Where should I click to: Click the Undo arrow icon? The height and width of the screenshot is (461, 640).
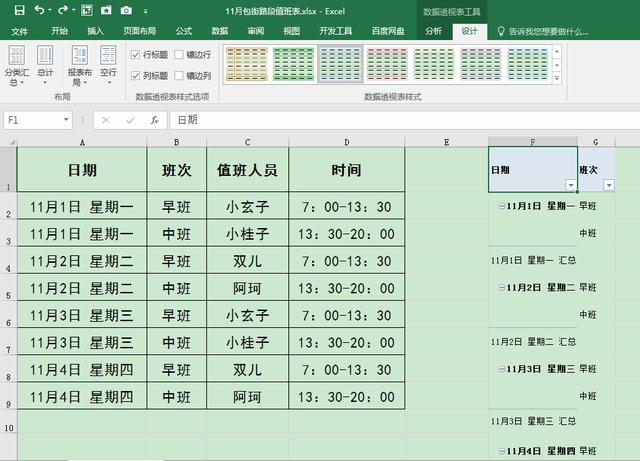(x=40, y=10)
